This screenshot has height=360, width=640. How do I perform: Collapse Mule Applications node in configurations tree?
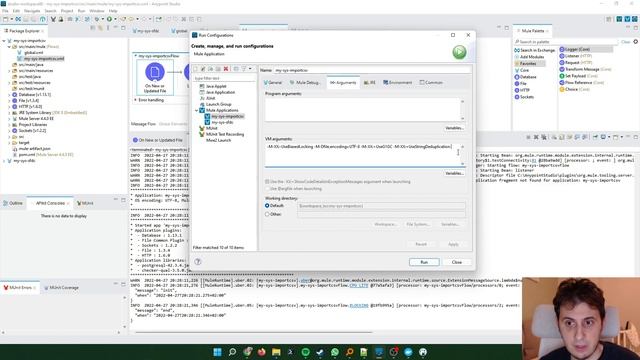click(x=197, y=111)
